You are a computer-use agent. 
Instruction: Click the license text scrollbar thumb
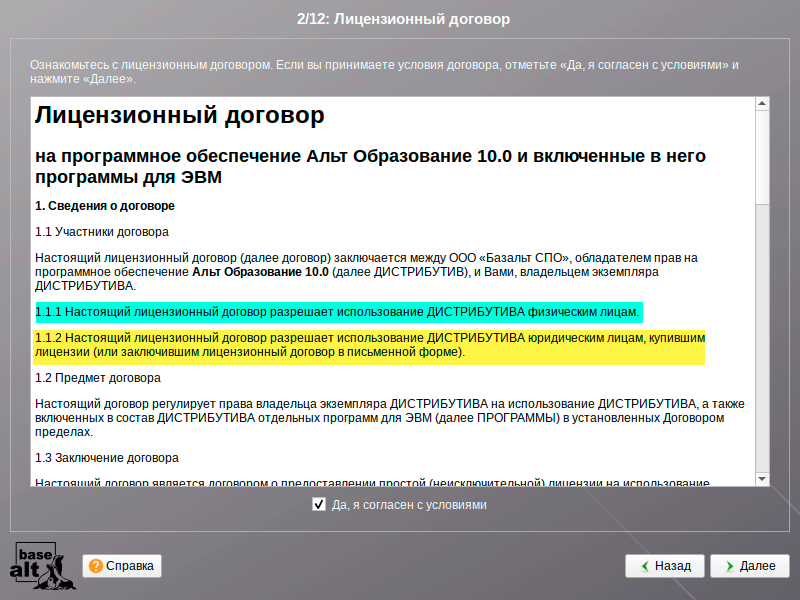(x=762, y=157)
